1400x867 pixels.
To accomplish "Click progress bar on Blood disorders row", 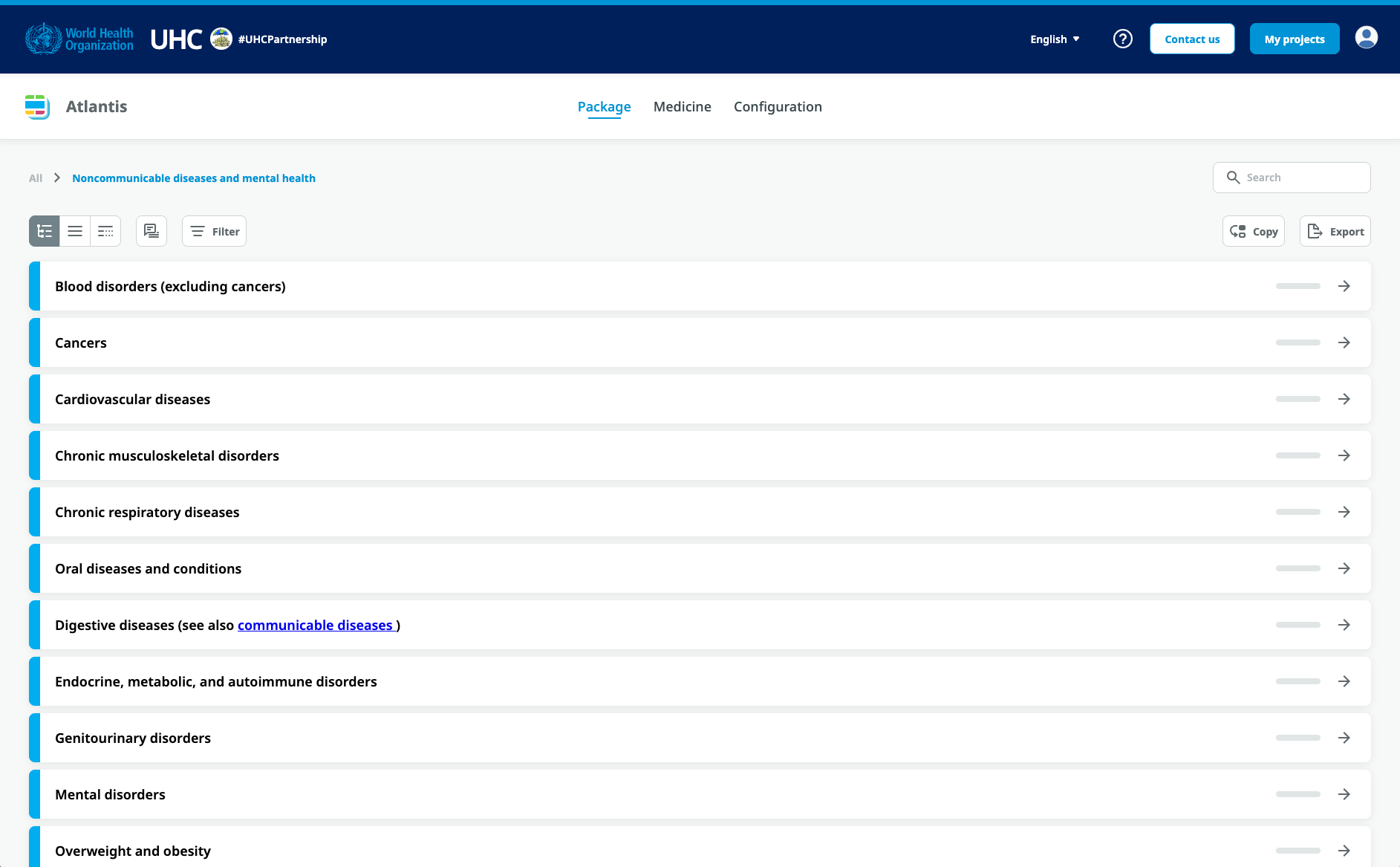I will [x=1298, y=286].
